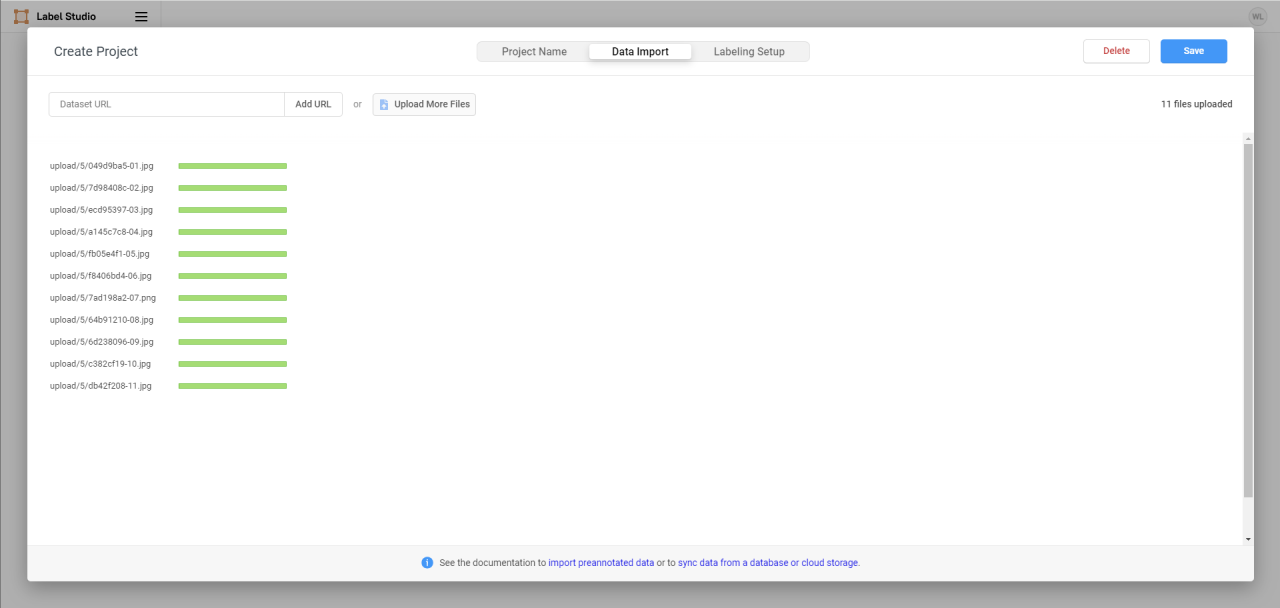This screenshot has height=608, width=1280.
Task: Save the project with Save button
Action: [1194, 51]
